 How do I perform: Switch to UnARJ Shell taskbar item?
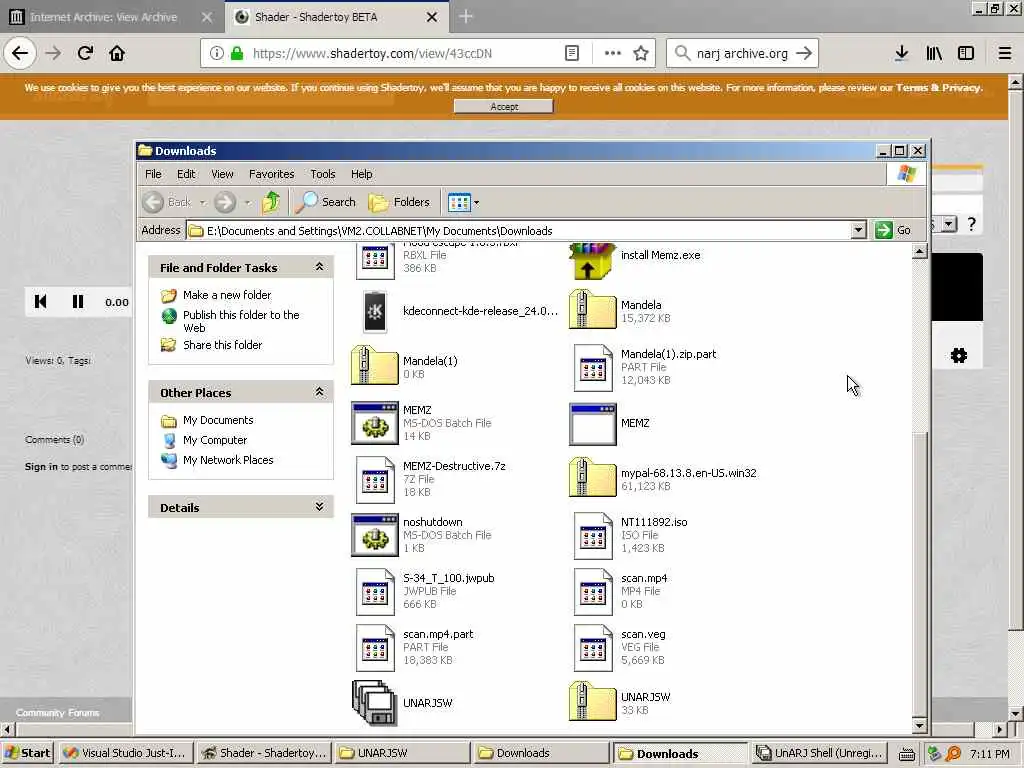(820, 753)
